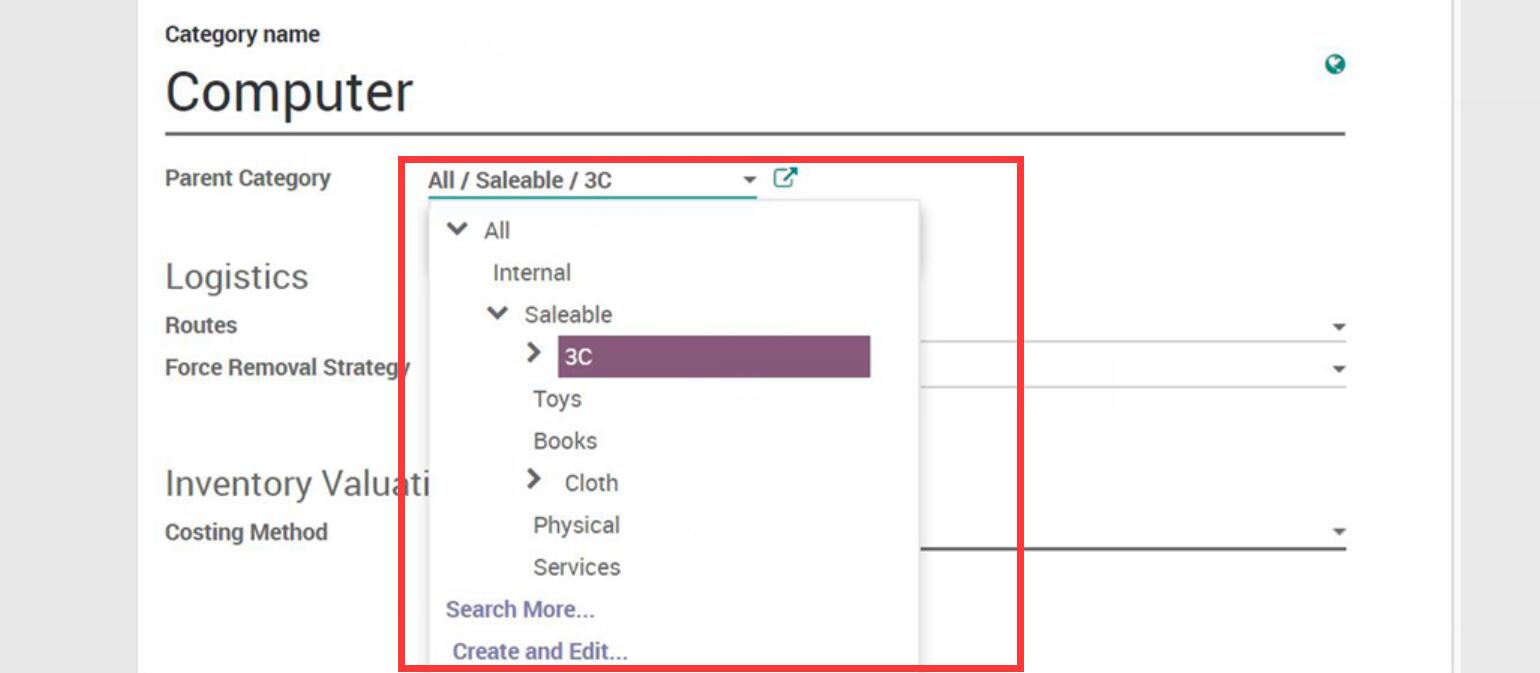Screen dimensions: 1540x673
Task: Click the globe translate icon
Action: 1334,65
